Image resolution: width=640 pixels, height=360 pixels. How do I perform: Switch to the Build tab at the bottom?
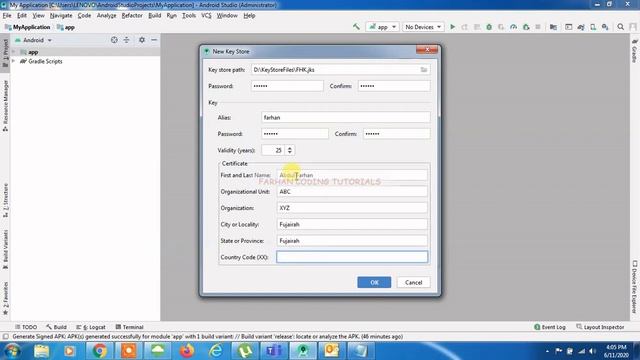tap(56, 327)
